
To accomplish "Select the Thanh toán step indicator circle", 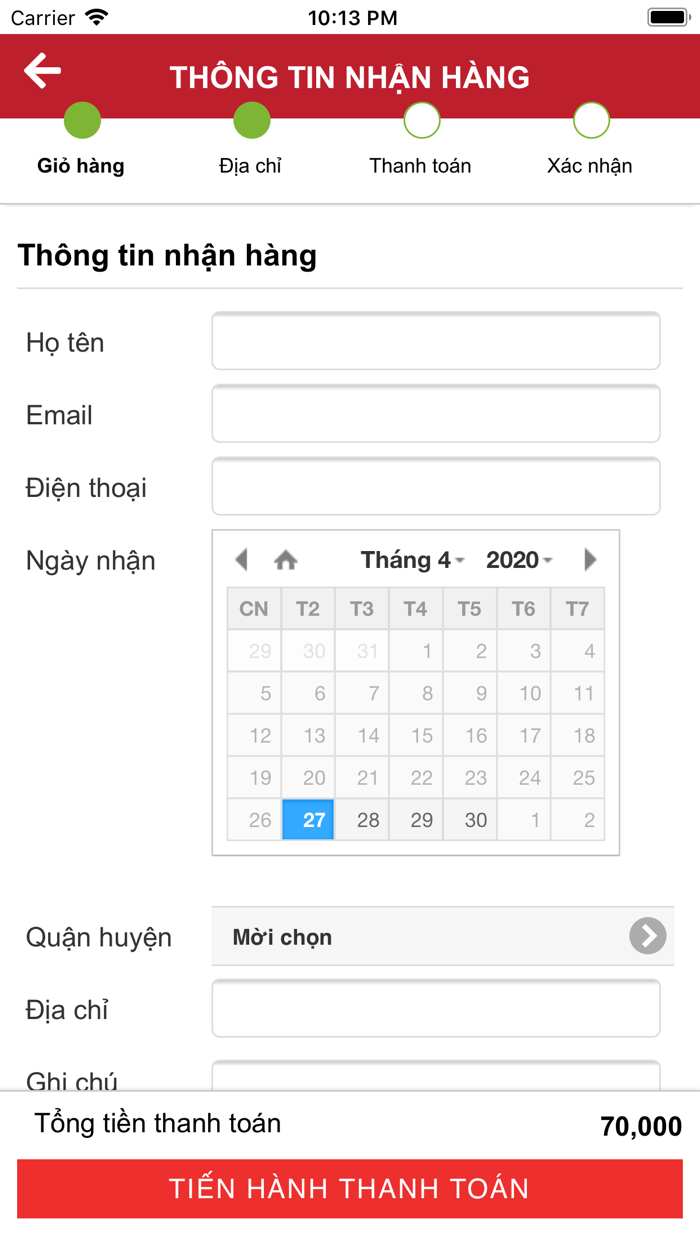I will tap(421, 119).
